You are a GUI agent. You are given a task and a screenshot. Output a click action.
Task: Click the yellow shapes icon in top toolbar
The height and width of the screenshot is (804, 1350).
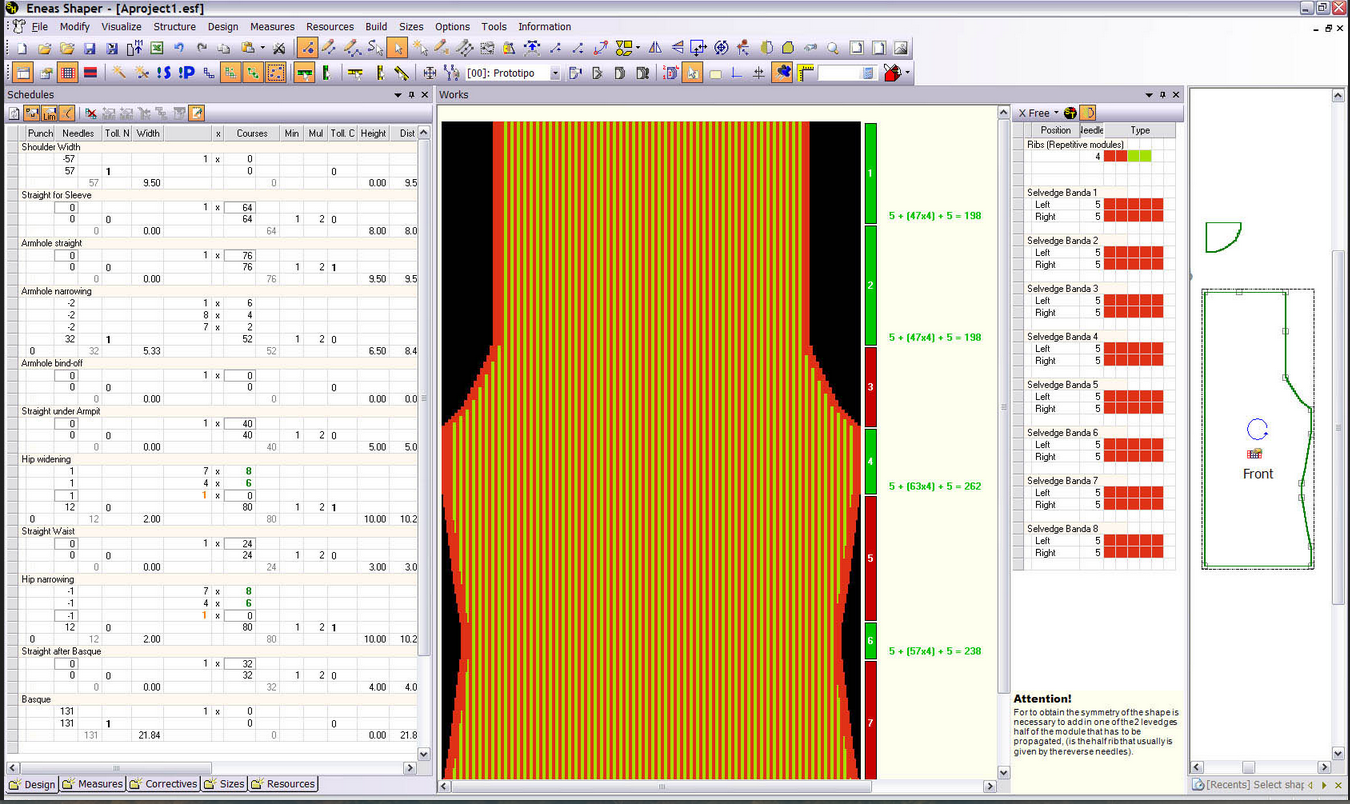pos(623,48)
